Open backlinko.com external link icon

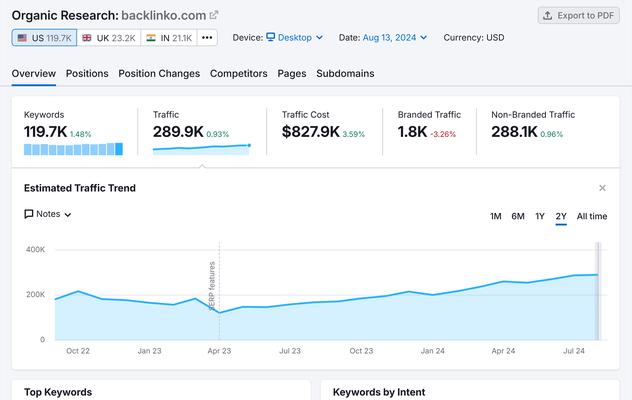[x=214, y=15]
